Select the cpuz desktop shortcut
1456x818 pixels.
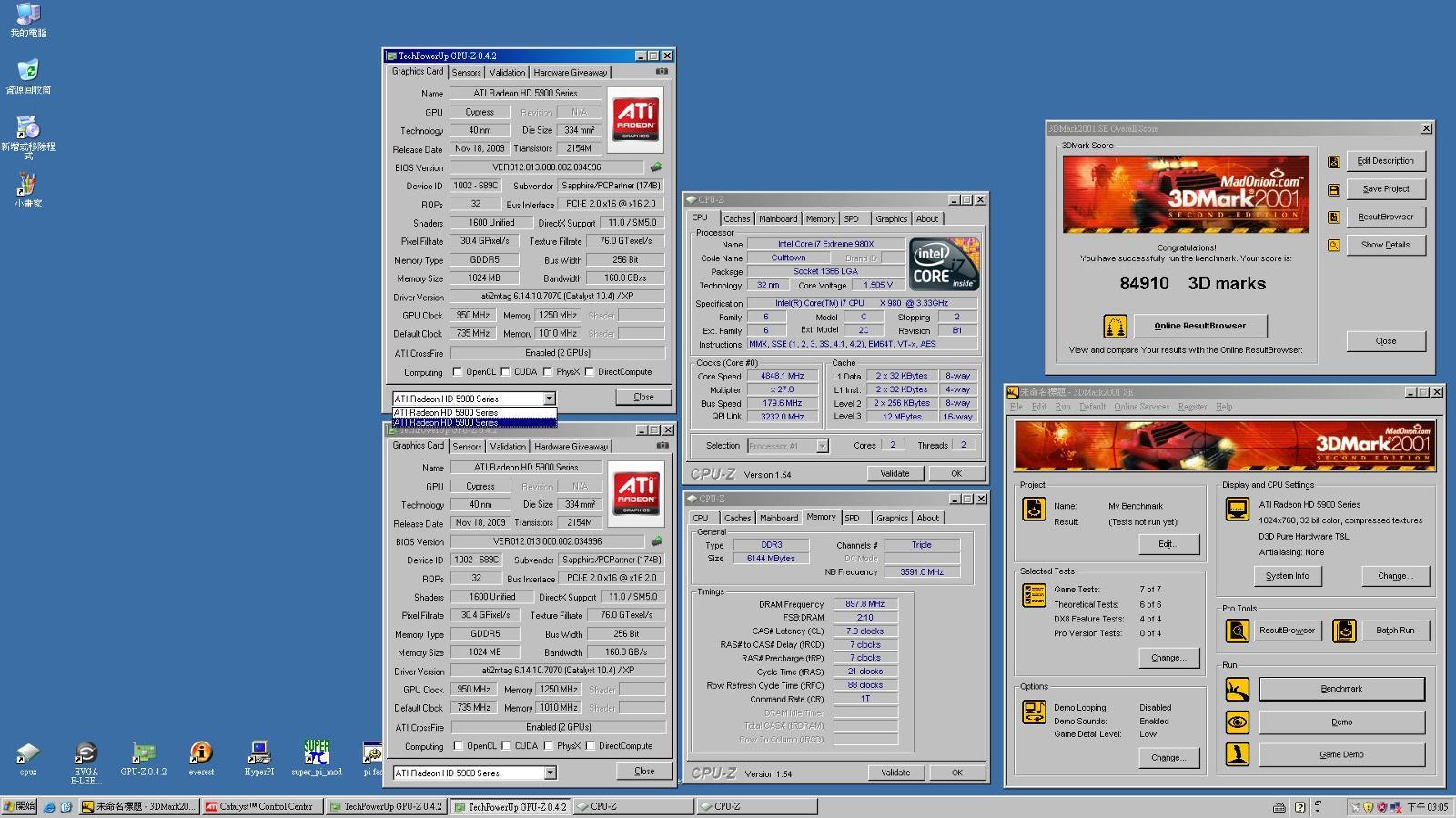tap(28, 759)
